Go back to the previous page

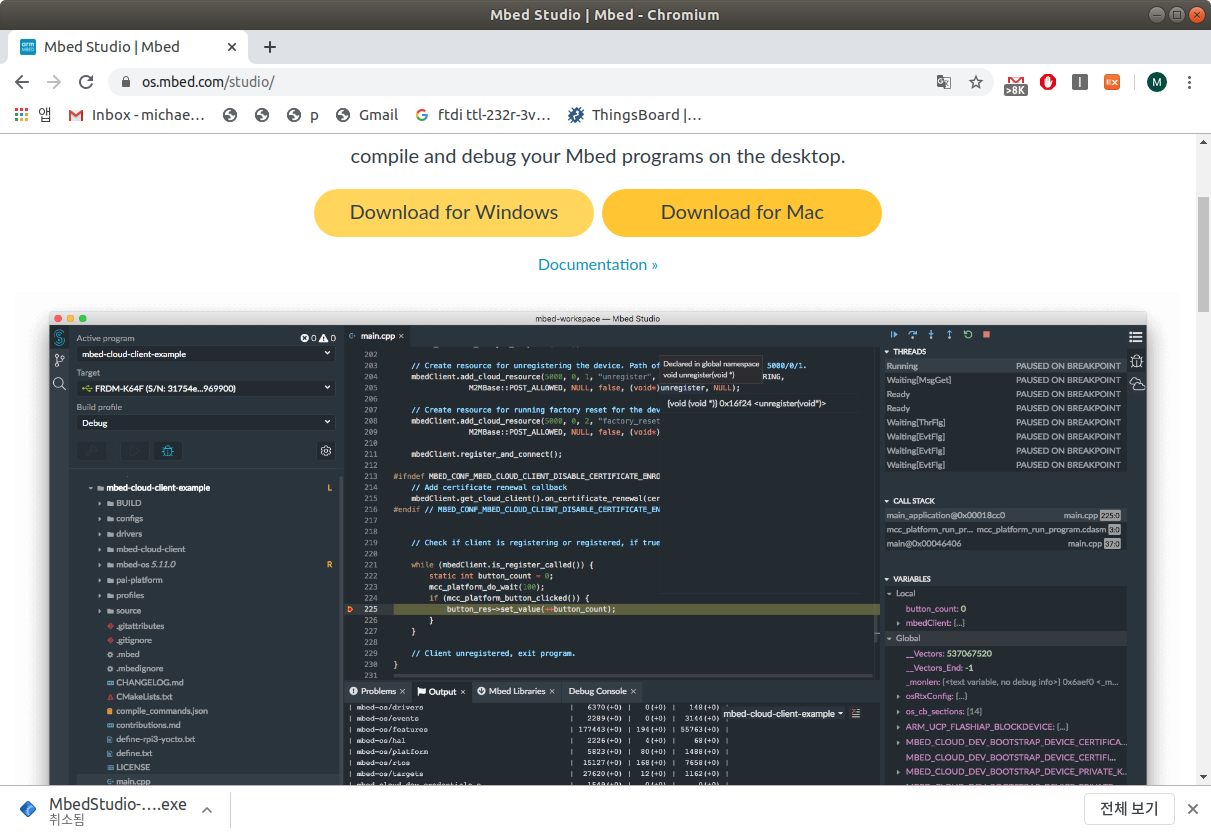[22, 82]
